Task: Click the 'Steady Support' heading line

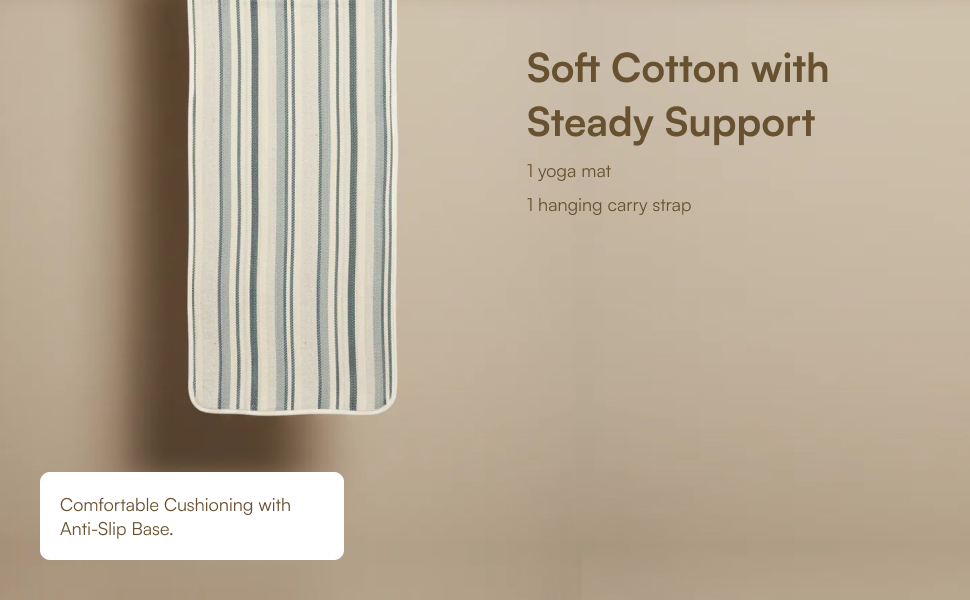Action: tap(671, 122)
